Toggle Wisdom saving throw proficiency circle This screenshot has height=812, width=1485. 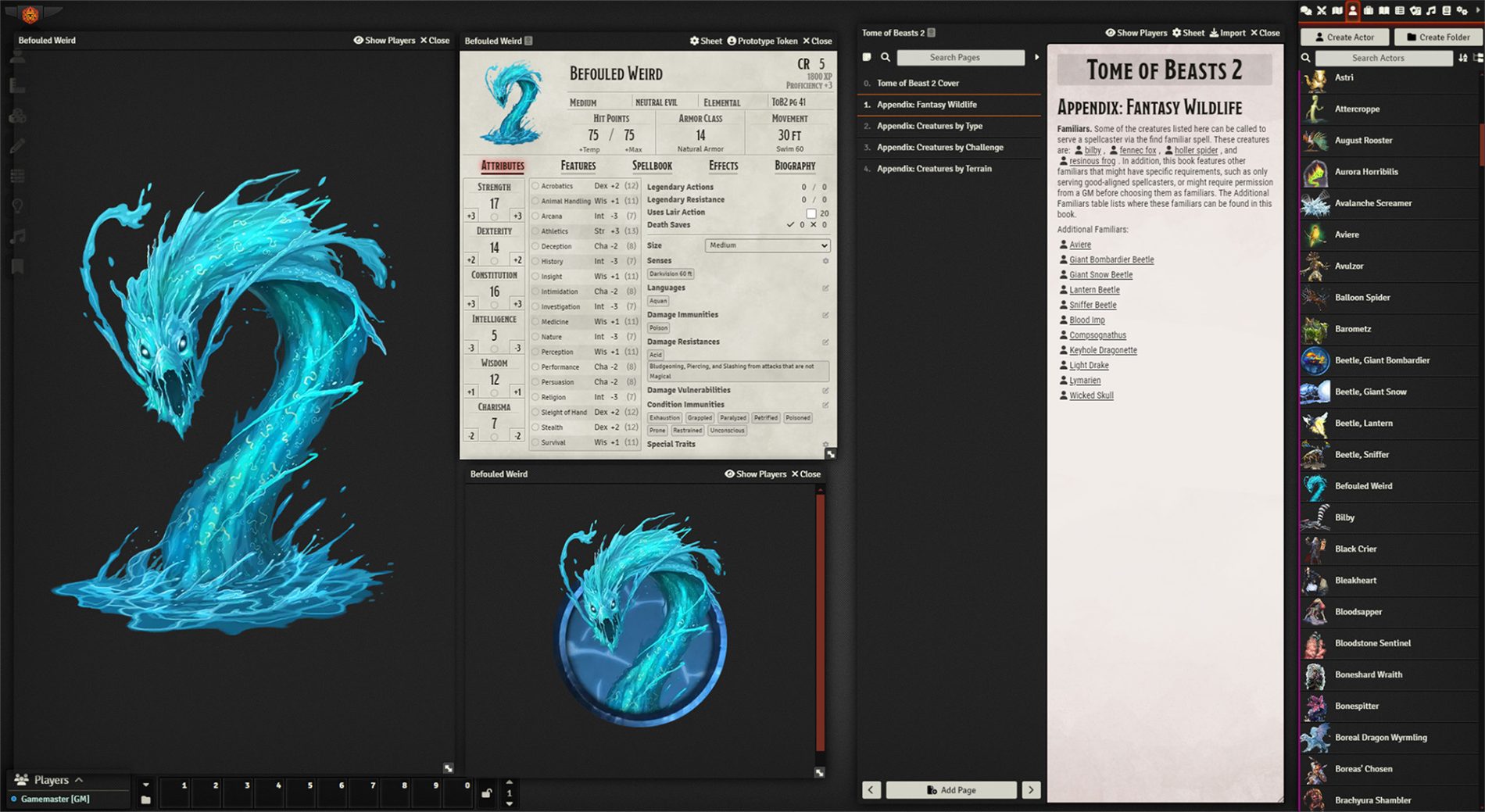coord(494,392)
